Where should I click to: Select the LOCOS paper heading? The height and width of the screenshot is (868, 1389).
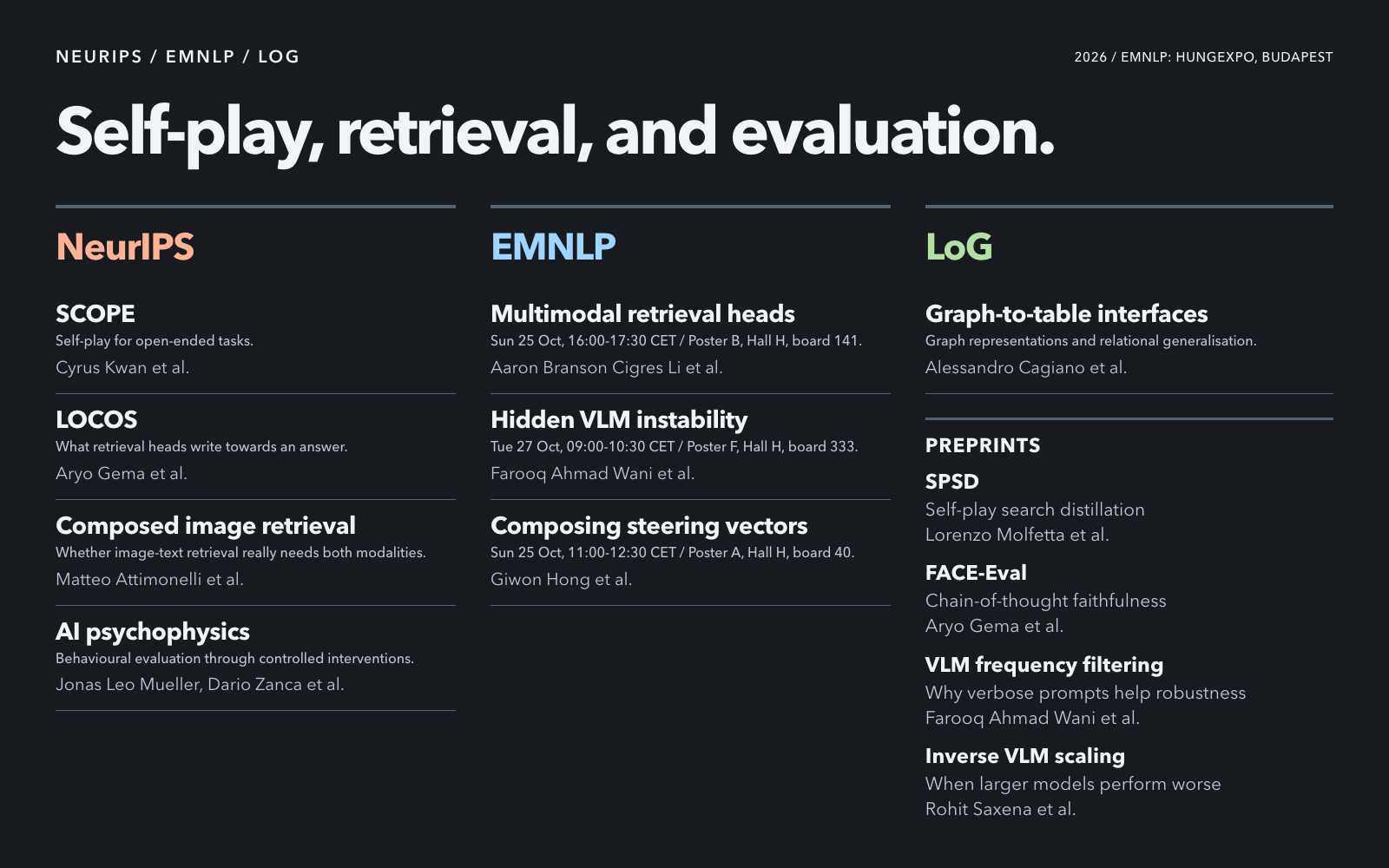coord(96,419)
